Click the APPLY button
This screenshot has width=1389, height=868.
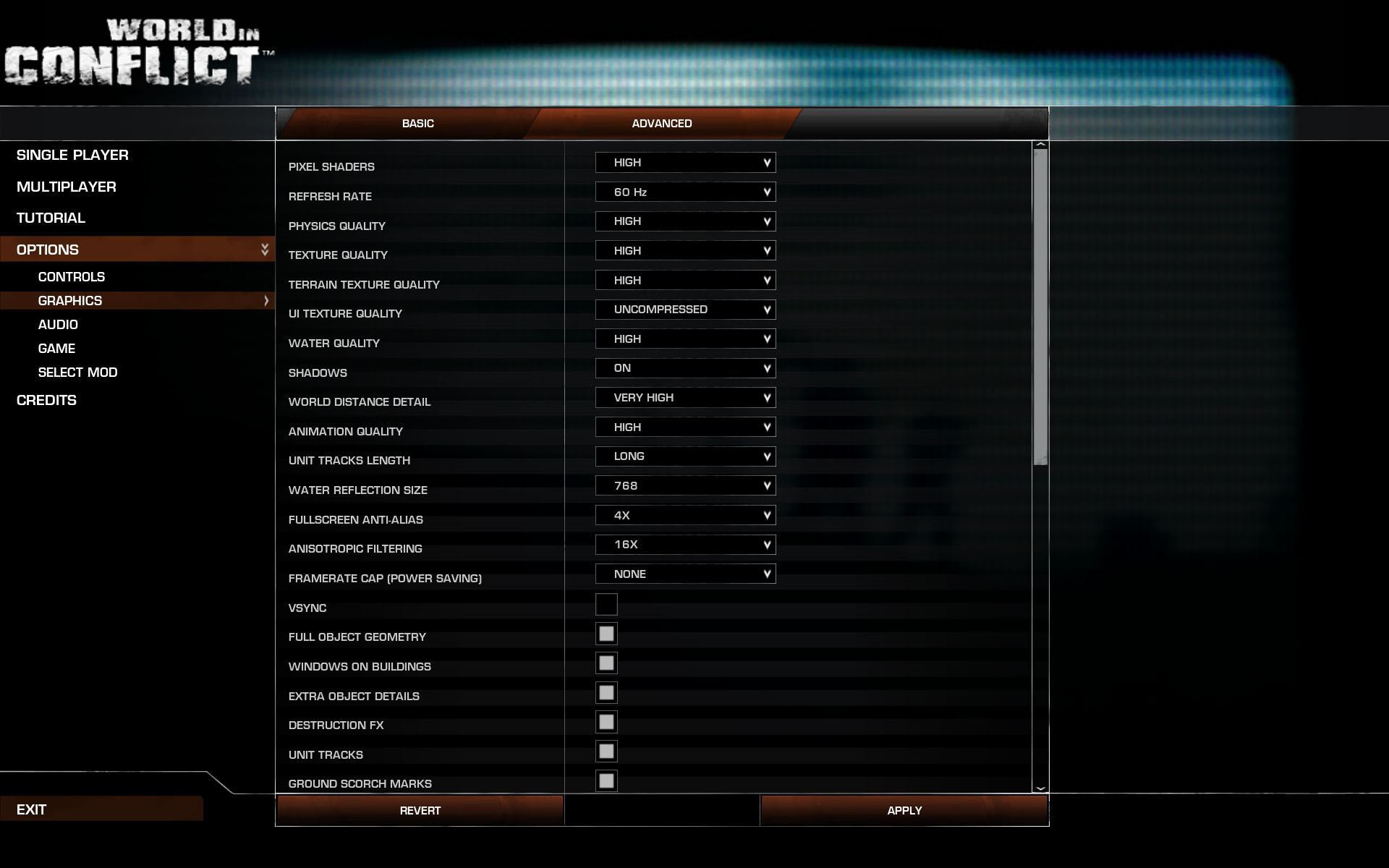point(904,810)
